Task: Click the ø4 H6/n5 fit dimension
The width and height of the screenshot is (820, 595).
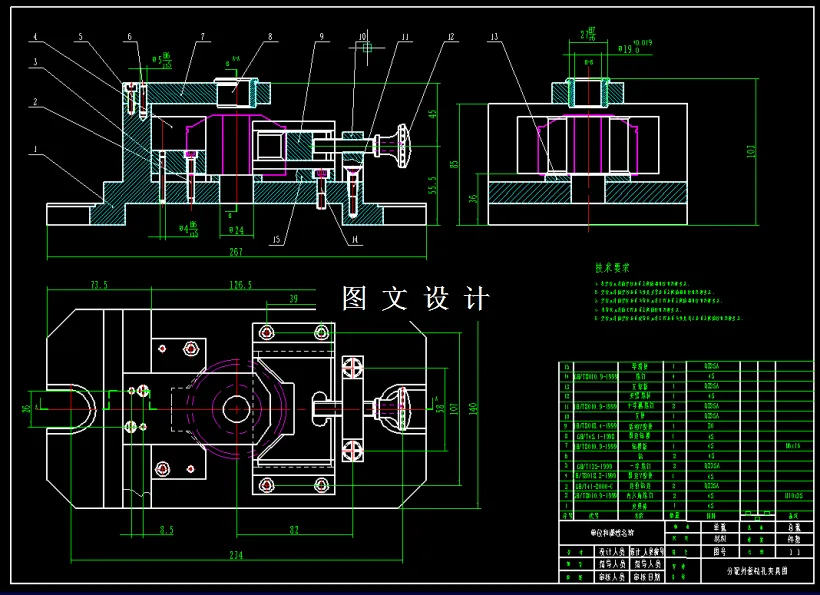Action: click(188, 229)
